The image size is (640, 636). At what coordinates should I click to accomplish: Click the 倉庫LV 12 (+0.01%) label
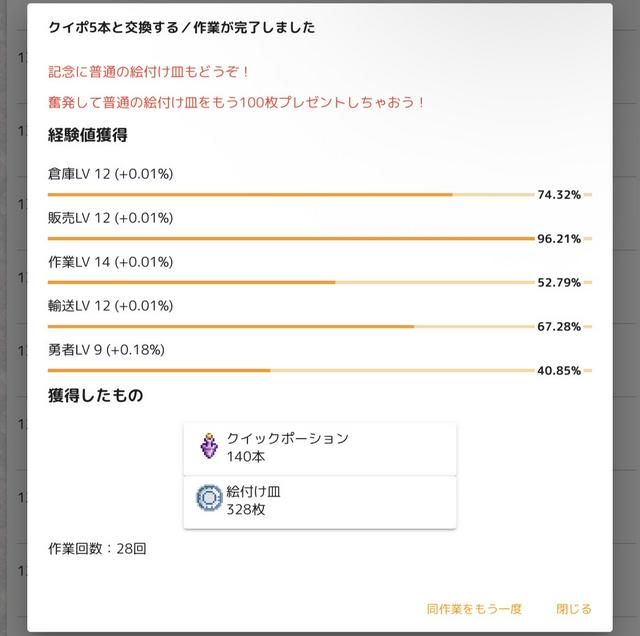coord(110,174)
